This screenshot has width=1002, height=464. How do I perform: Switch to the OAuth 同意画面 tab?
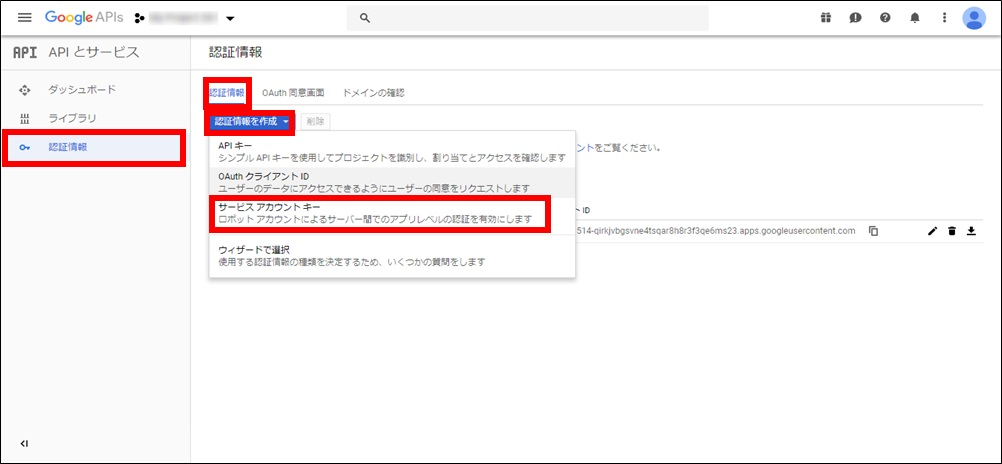coord(293,93)
